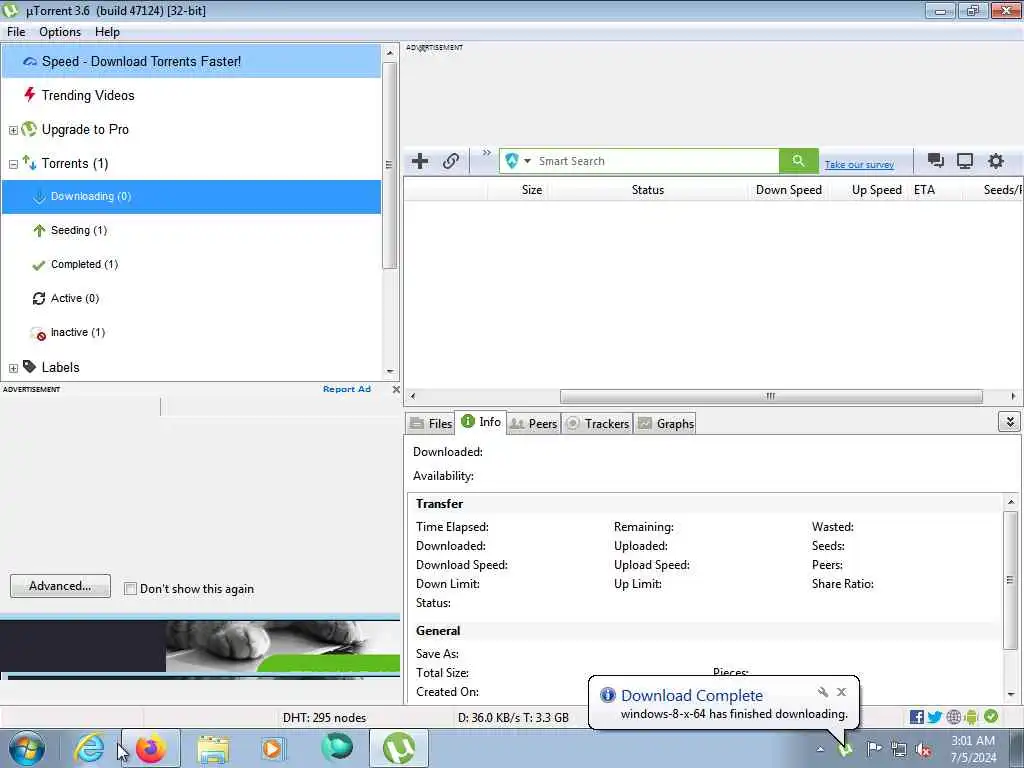Open Windows Explorer from the taskbar
This screenshot has width=1024, height=768.
point(213,750)
